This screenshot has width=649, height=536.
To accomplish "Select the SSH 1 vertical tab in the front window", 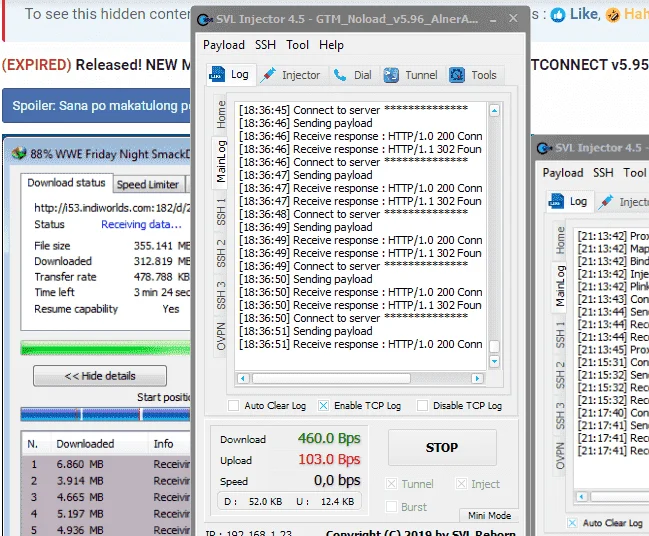I will [x=221, y=212].
